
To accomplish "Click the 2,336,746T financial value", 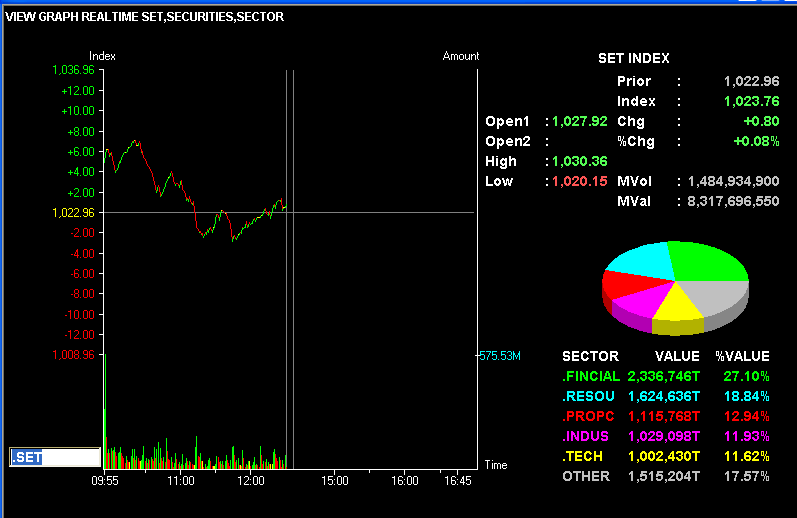I will (x=663, y=376).
